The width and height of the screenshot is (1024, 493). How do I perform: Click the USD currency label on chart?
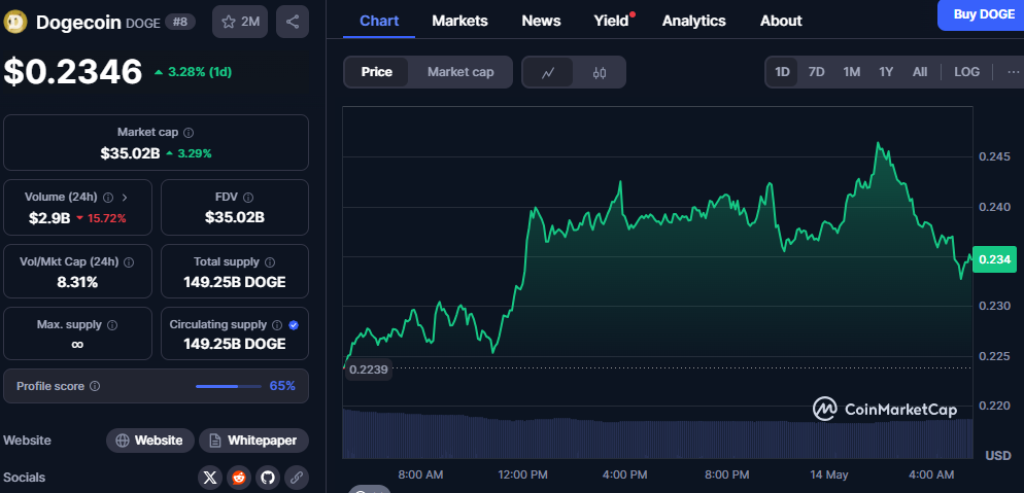(x=999, y=454)
